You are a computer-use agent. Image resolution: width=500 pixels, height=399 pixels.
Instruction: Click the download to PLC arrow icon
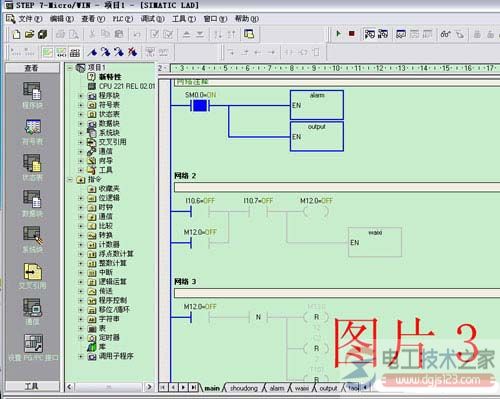point(200,34)
